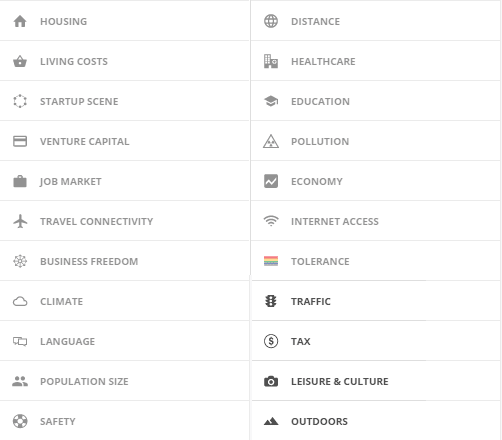
Task: Open the Venture Capital category
Action: pyautogui.click(x=125, y=141)
